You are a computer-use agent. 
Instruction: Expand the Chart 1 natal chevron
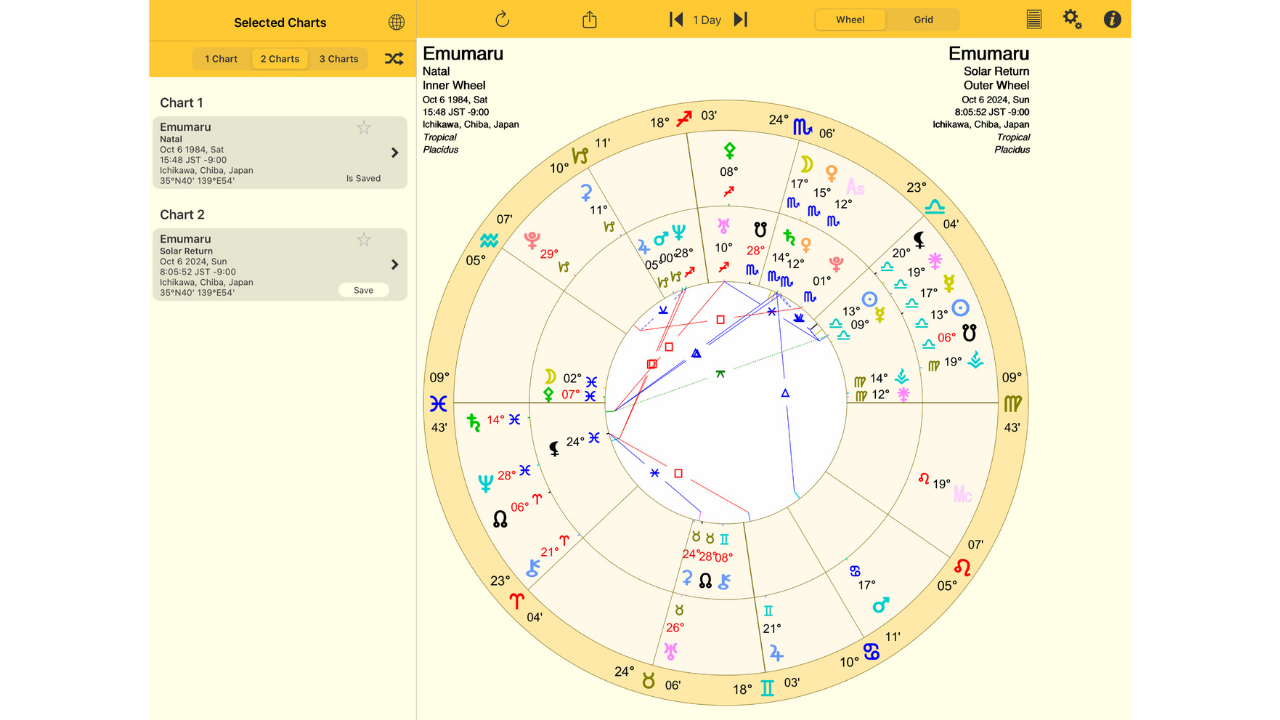tap(394, 153)
